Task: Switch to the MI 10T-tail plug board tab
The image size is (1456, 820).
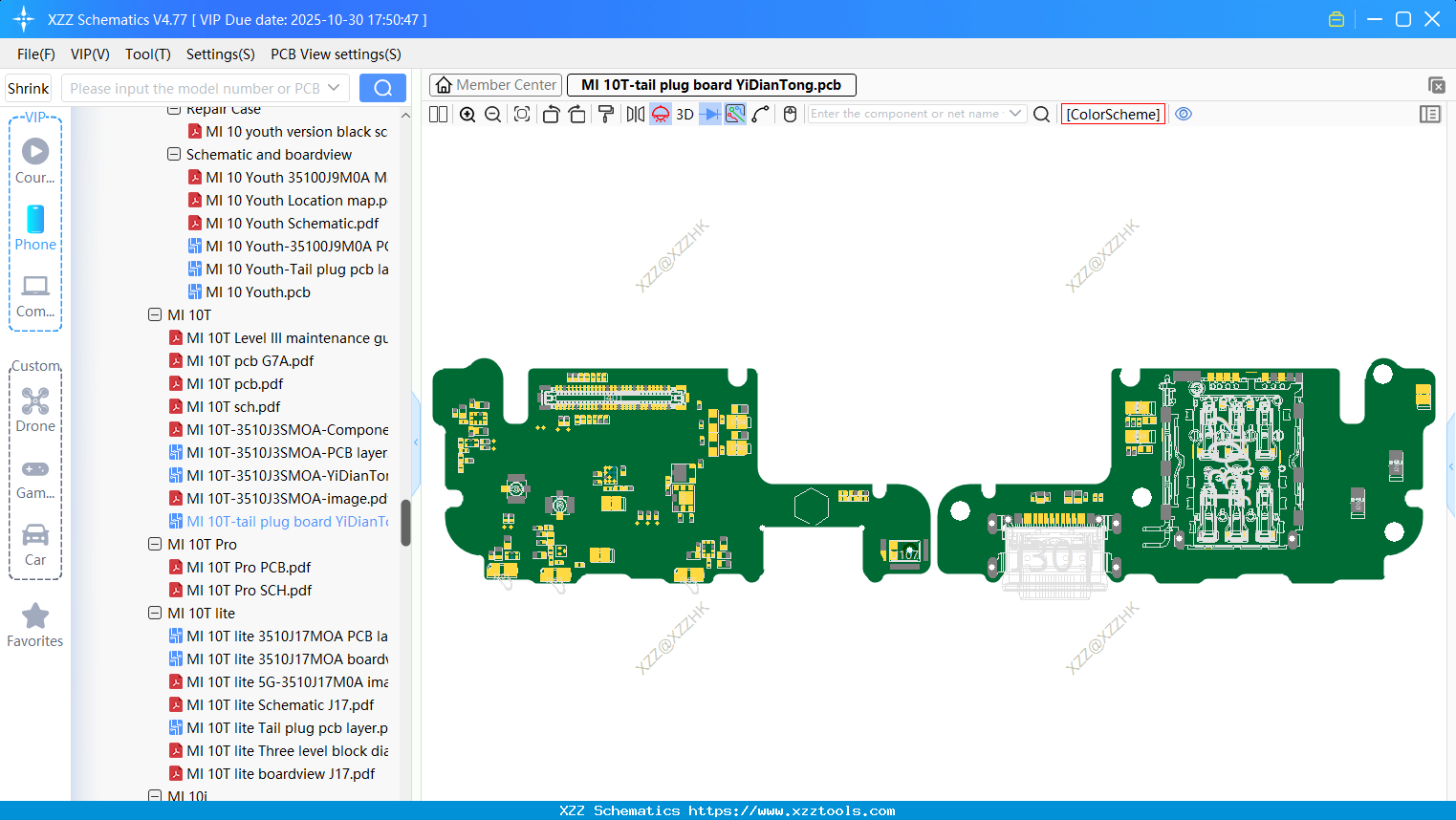Action: [711, 84]
